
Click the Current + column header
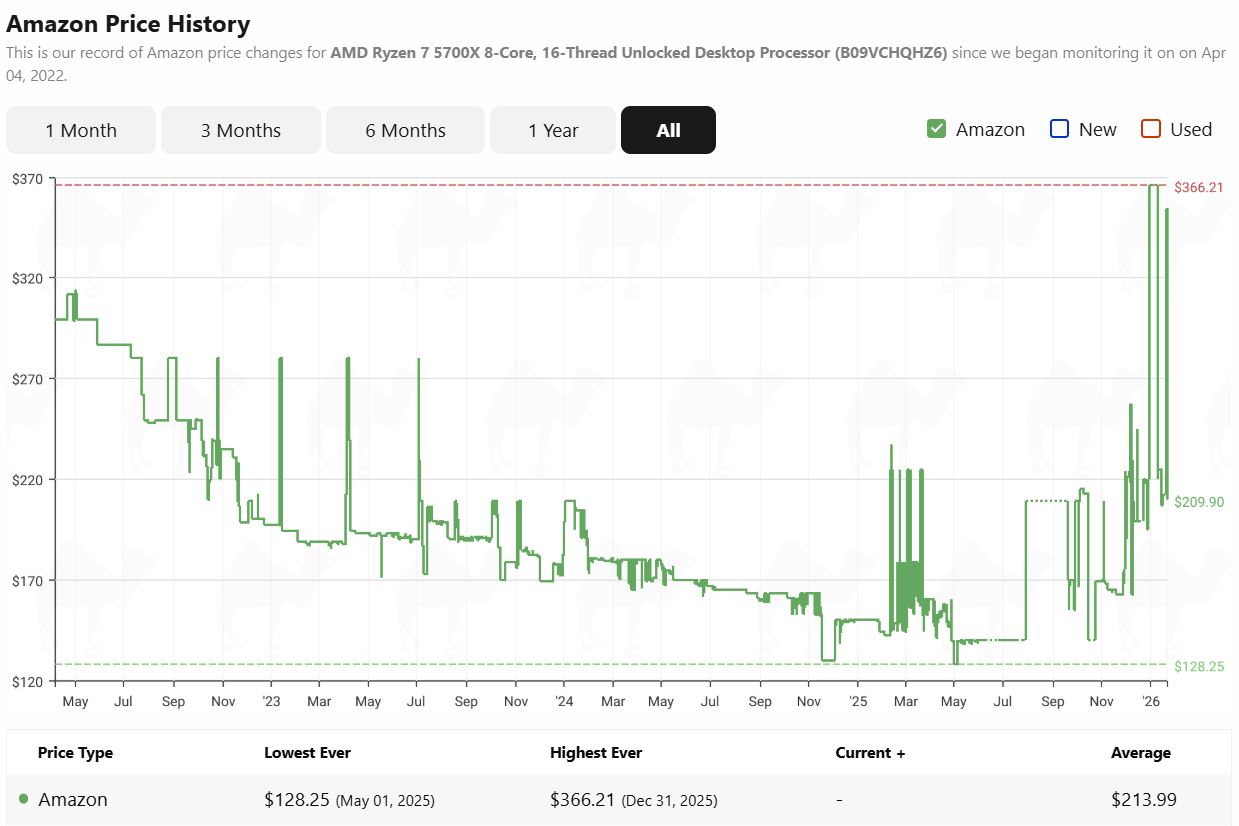870,753
